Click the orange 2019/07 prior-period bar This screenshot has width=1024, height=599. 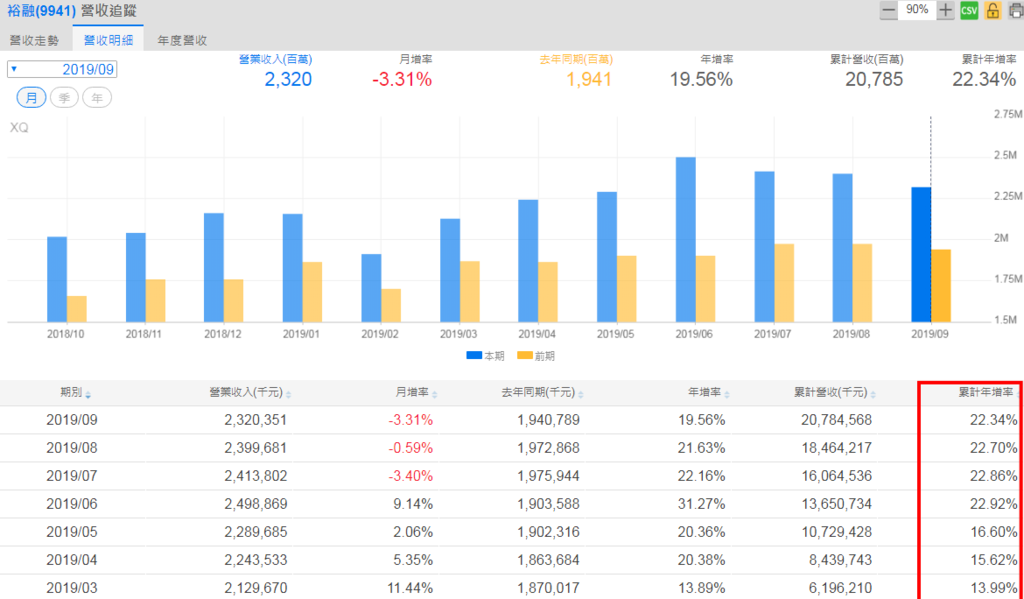point(784,283)
